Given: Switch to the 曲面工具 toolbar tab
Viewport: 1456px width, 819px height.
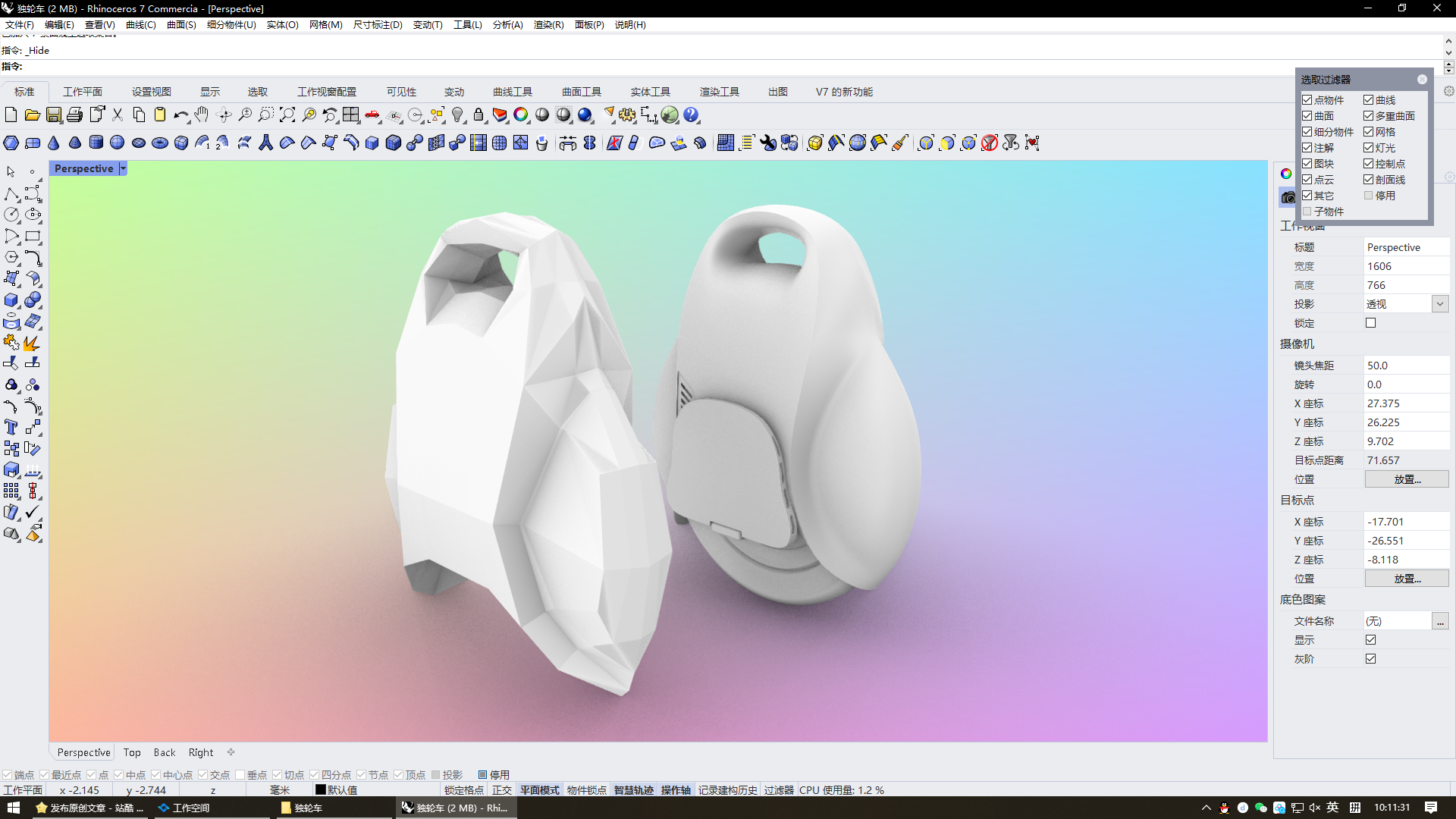Looking at the screenshot, I should pyautogui.click(x=581, y=92).
